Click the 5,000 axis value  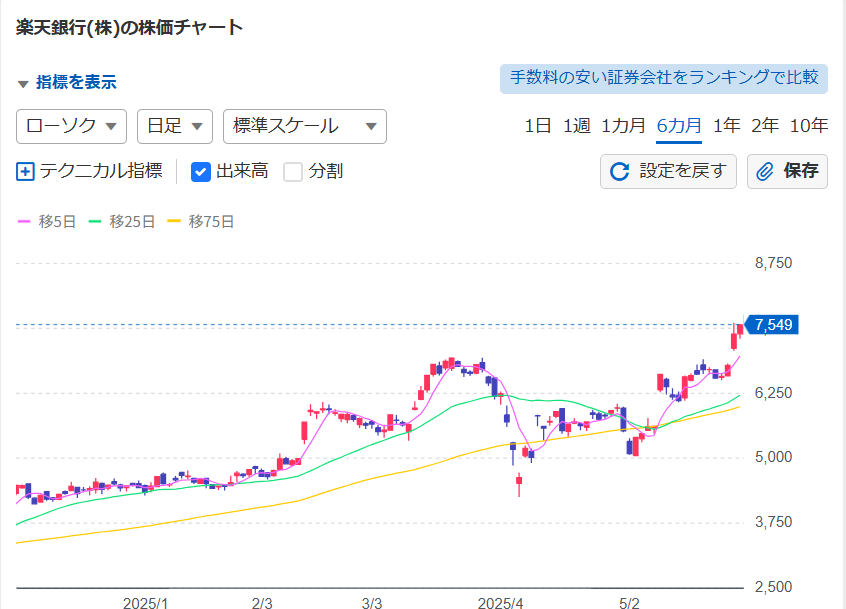coord(773,457)
